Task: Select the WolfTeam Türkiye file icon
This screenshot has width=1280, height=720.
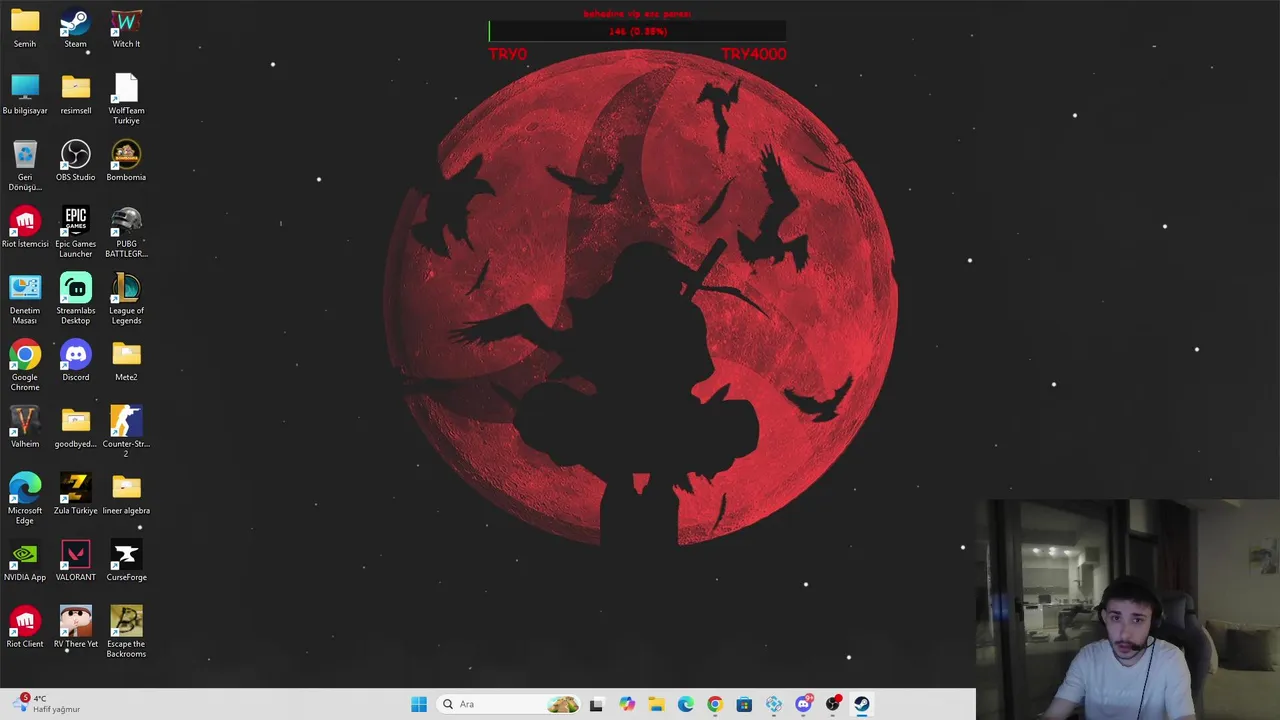Action: point(126,98)
